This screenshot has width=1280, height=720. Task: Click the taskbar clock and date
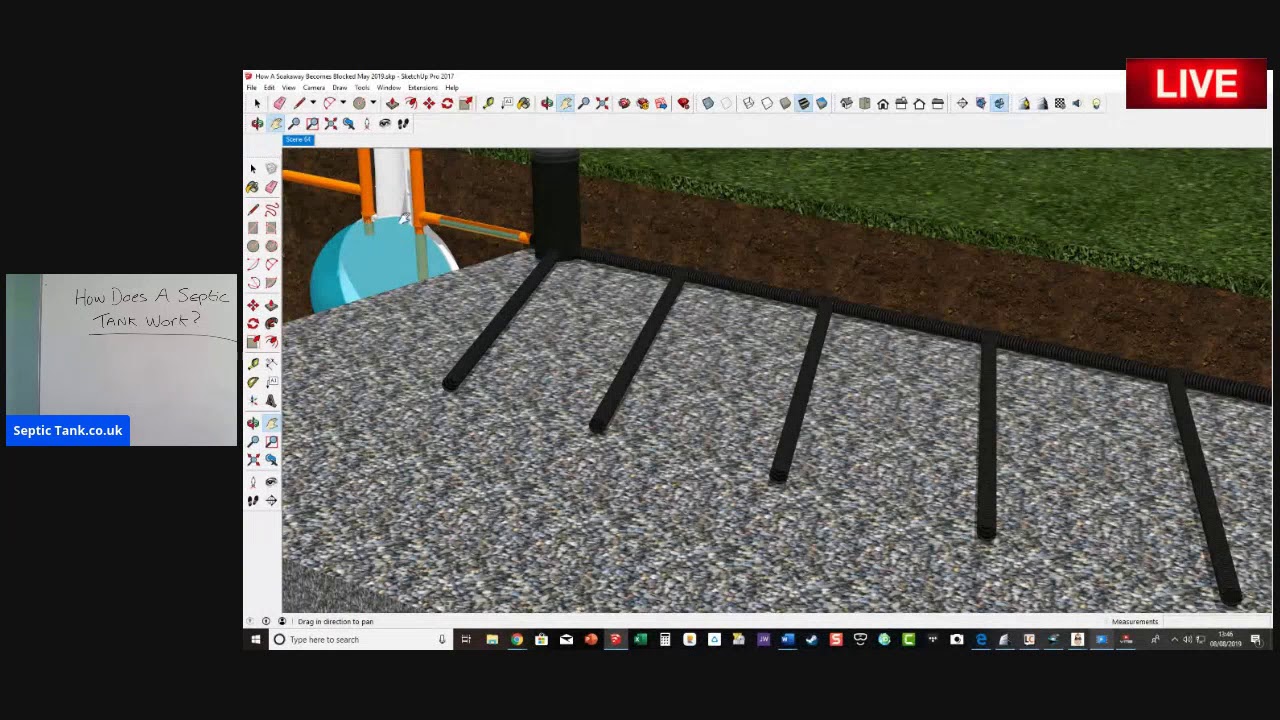pyautogui.click(x=1226, y=640)
